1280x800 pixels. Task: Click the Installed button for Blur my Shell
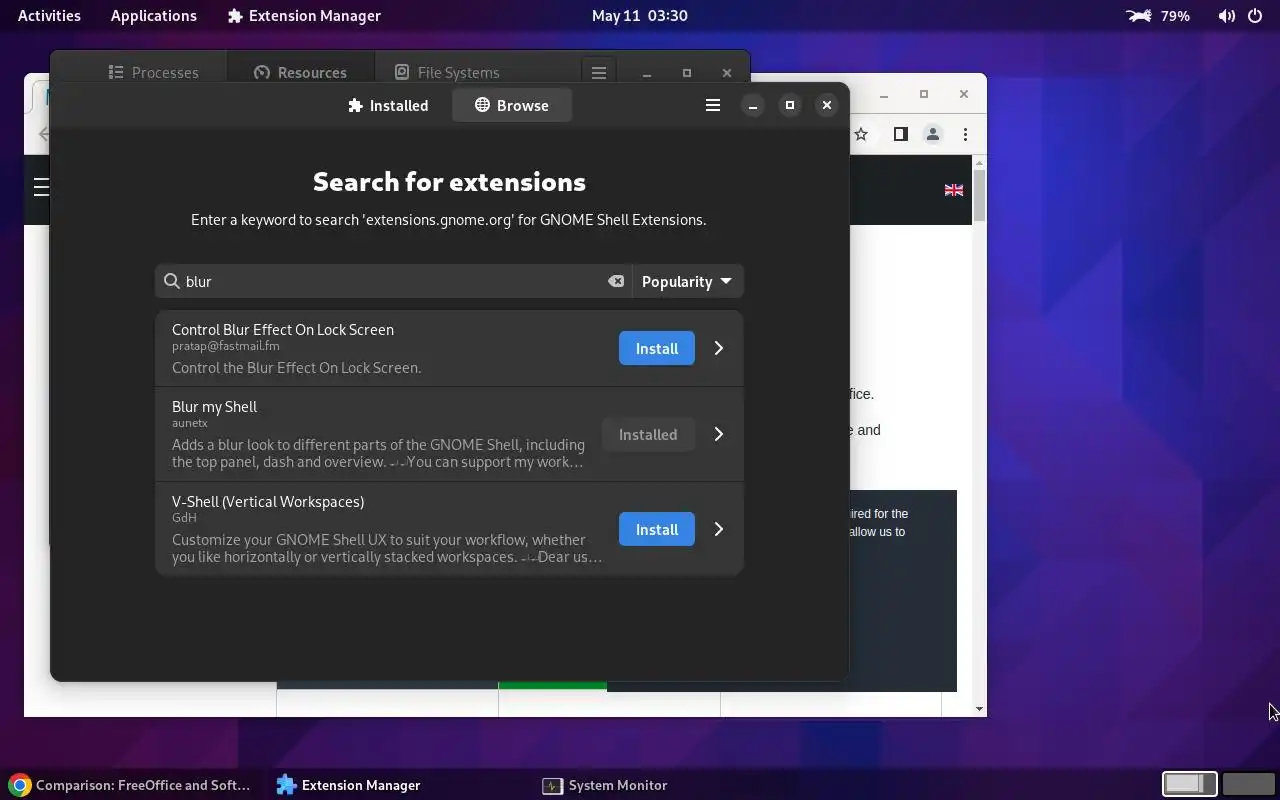point(648,434)
